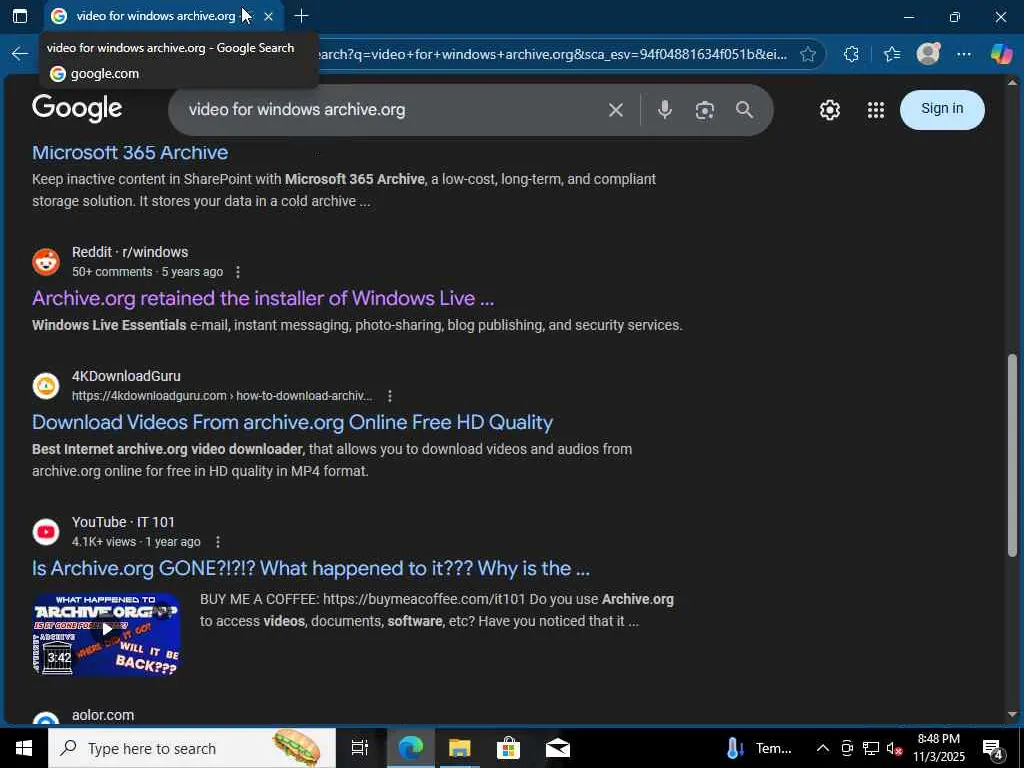The image size is (1024, 768).
Task: Open Is Archive.org GONE YouTube result
Action: pos(311,568)
